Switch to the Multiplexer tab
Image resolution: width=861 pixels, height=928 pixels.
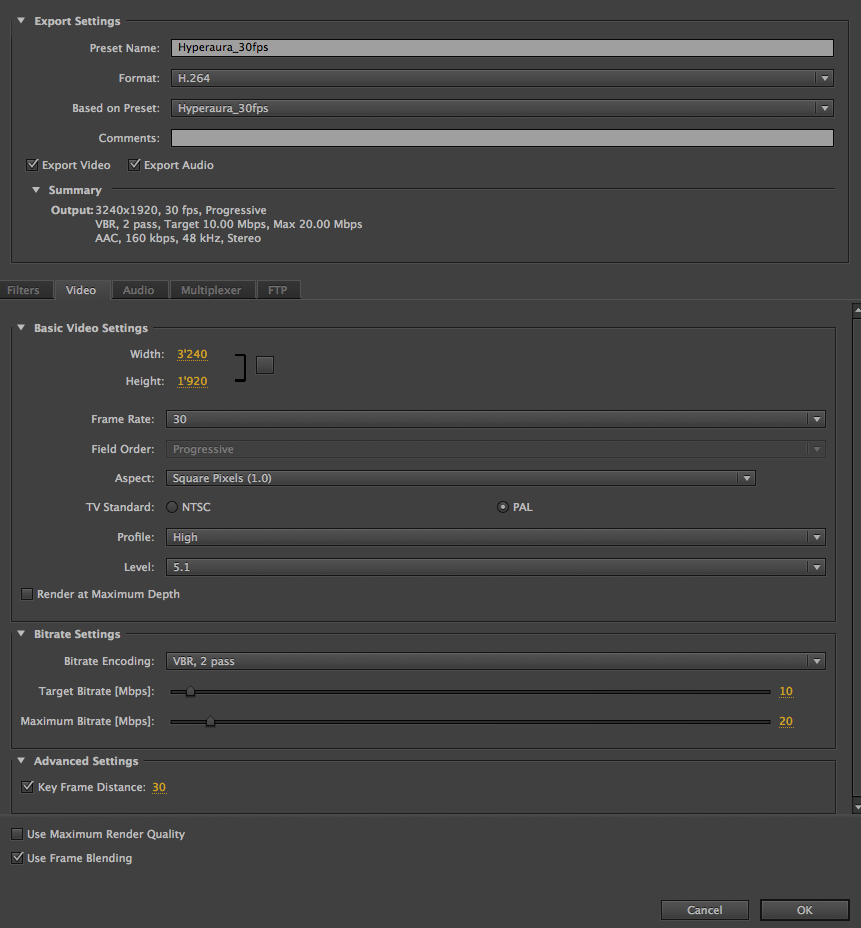tap(211, 290)
